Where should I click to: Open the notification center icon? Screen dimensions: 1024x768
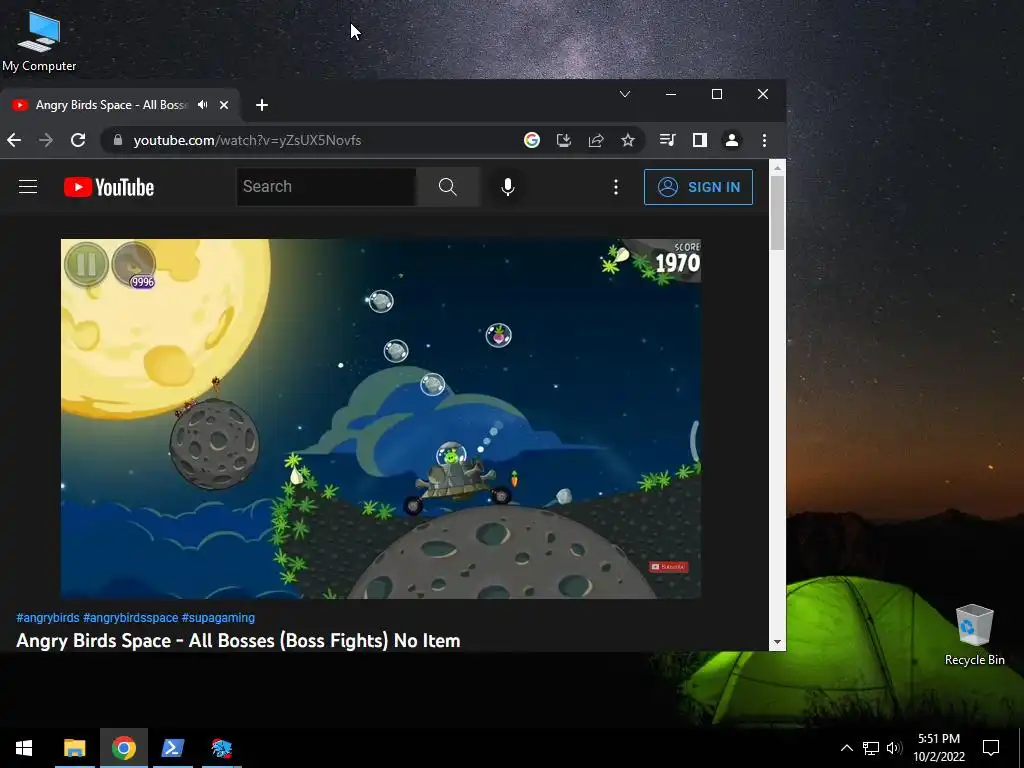(991, 748)
